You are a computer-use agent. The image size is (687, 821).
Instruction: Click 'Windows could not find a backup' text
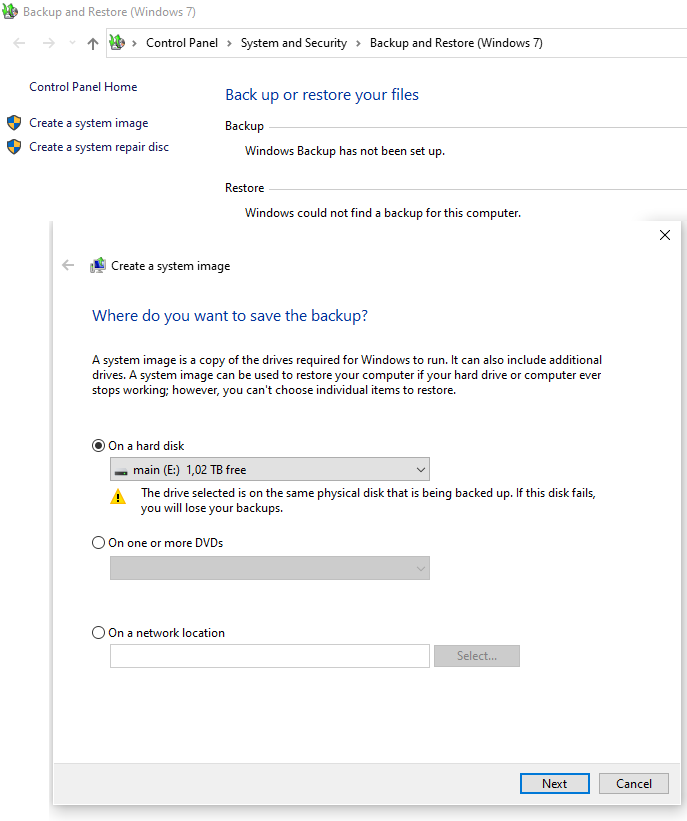click(x=383, y=213)
